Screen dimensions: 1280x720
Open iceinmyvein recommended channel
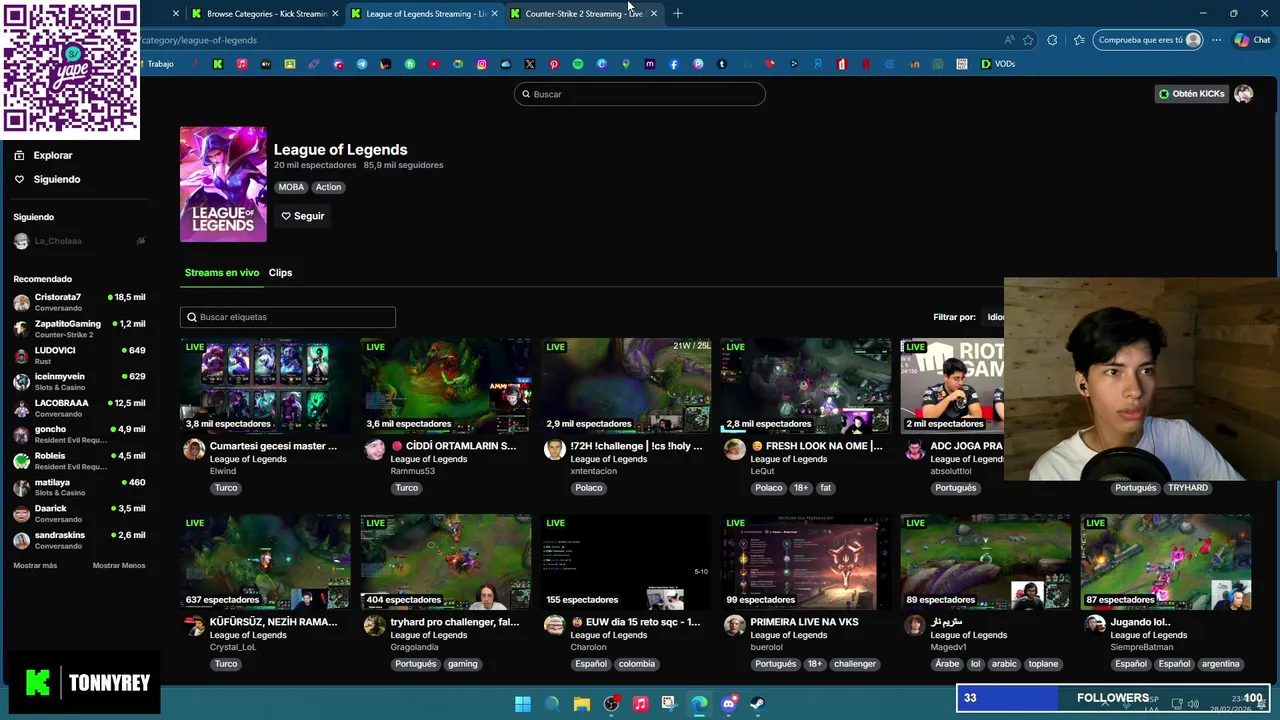(x=78, y=381)
